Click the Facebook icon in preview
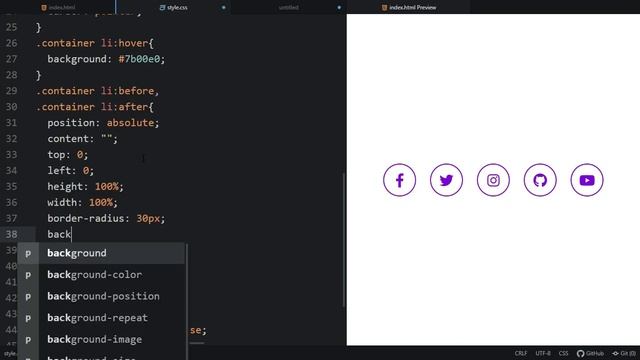This screenshot has height=360, width=640. (x=399, y=180)
